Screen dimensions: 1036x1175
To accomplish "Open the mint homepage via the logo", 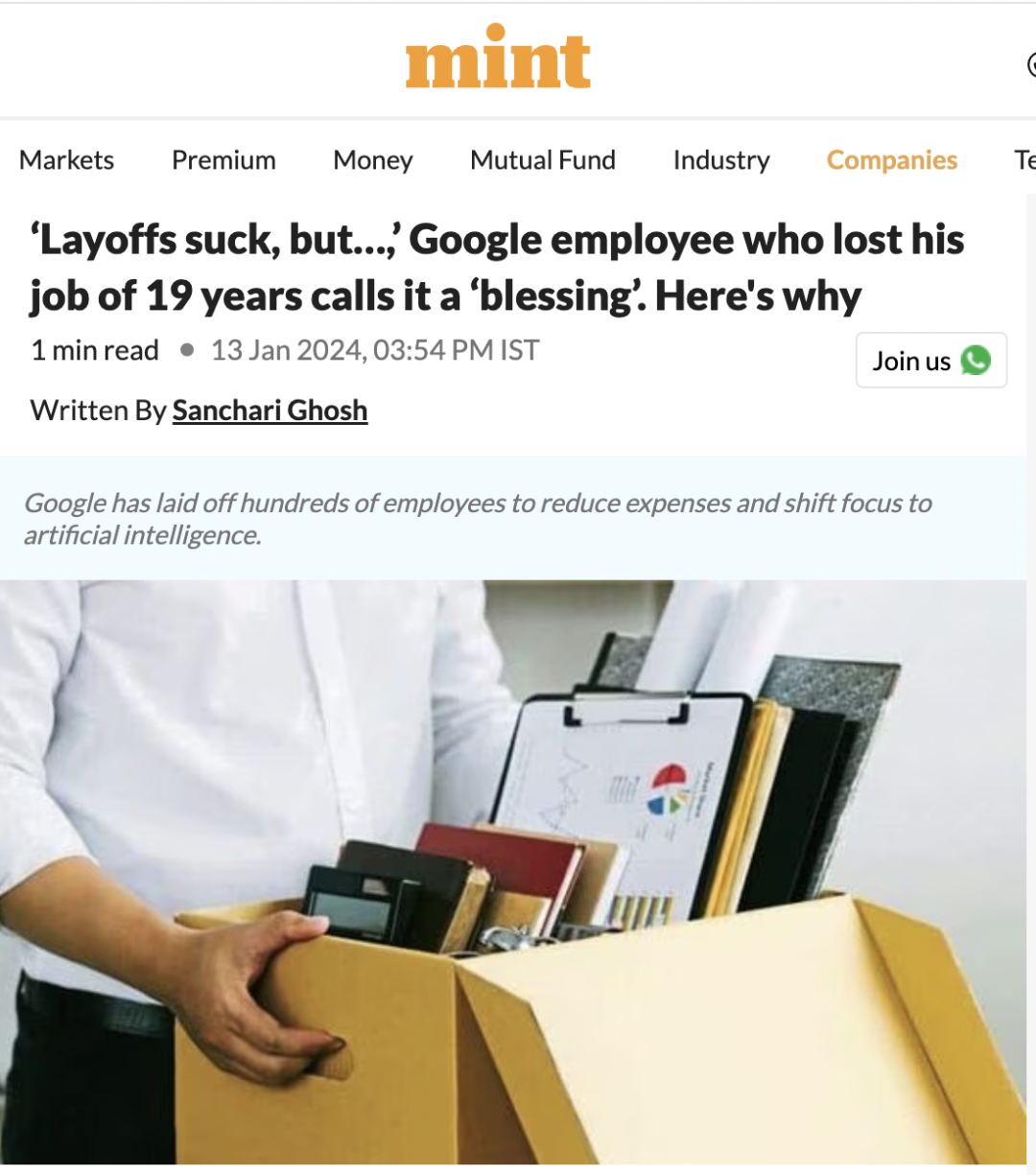I will tap(498, 58).
